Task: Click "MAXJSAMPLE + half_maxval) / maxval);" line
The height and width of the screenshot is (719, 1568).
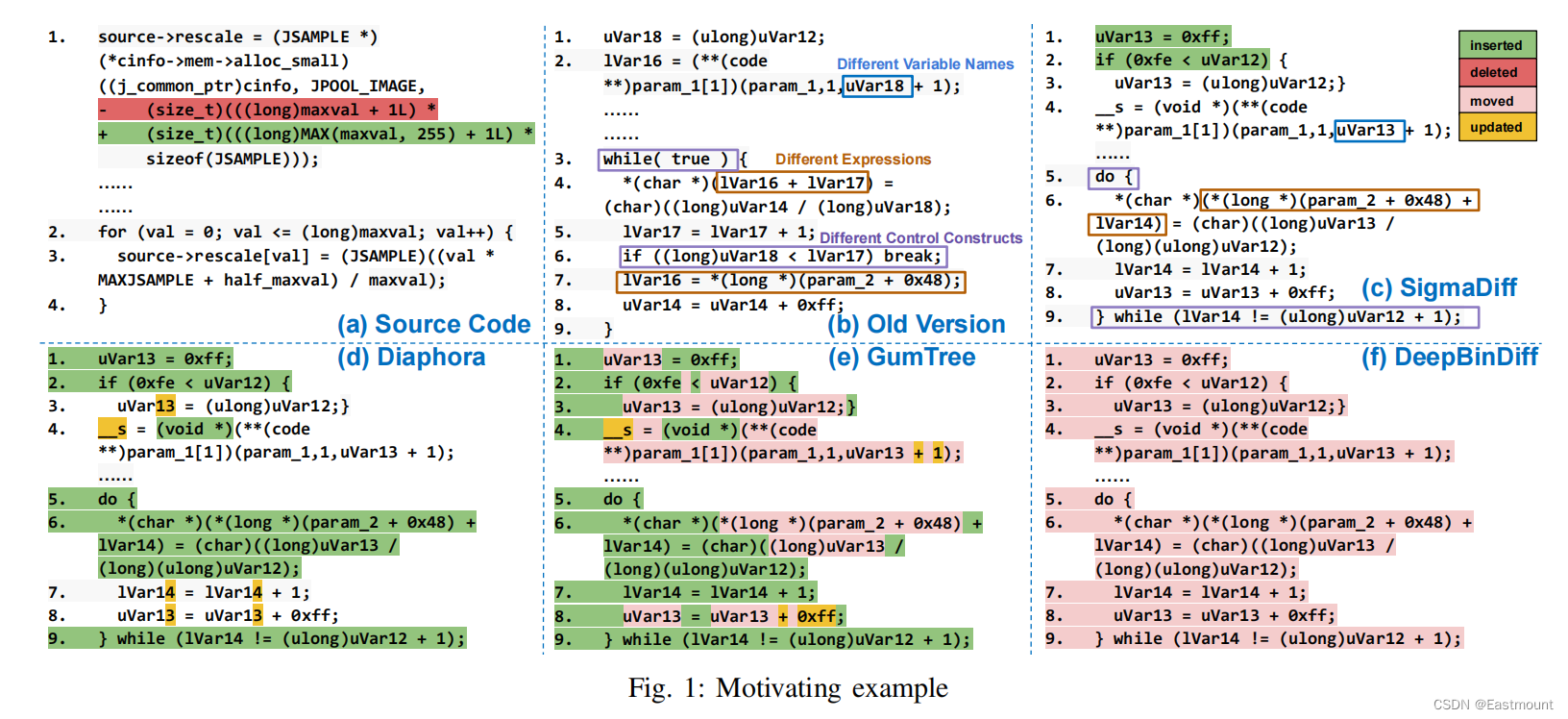Action: [272, 280]
